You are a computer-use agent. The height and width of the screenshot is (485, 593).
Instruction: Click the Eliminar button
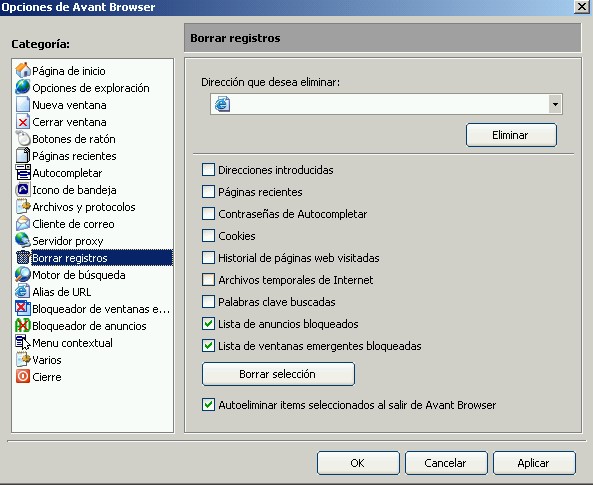pyautogui.click(x=511, y=135)
